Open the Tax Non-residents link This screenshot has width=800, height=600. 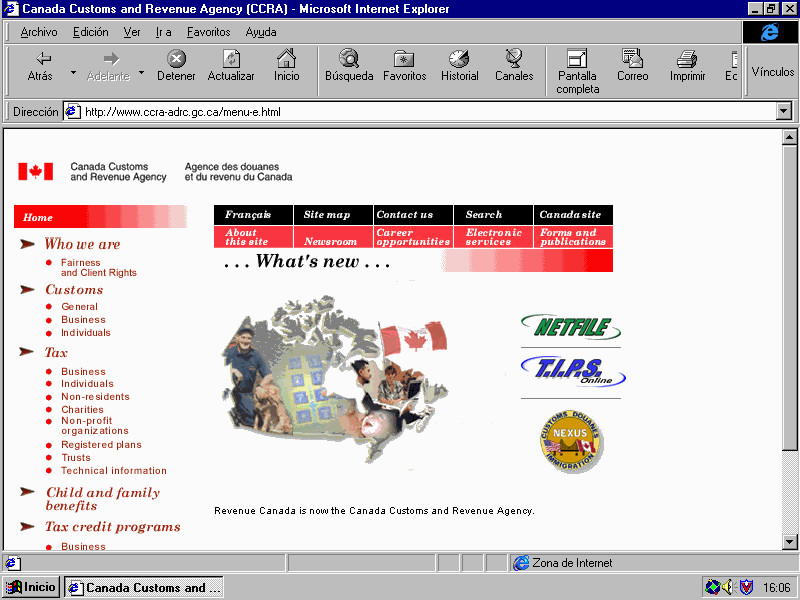[x=95, y=396]
